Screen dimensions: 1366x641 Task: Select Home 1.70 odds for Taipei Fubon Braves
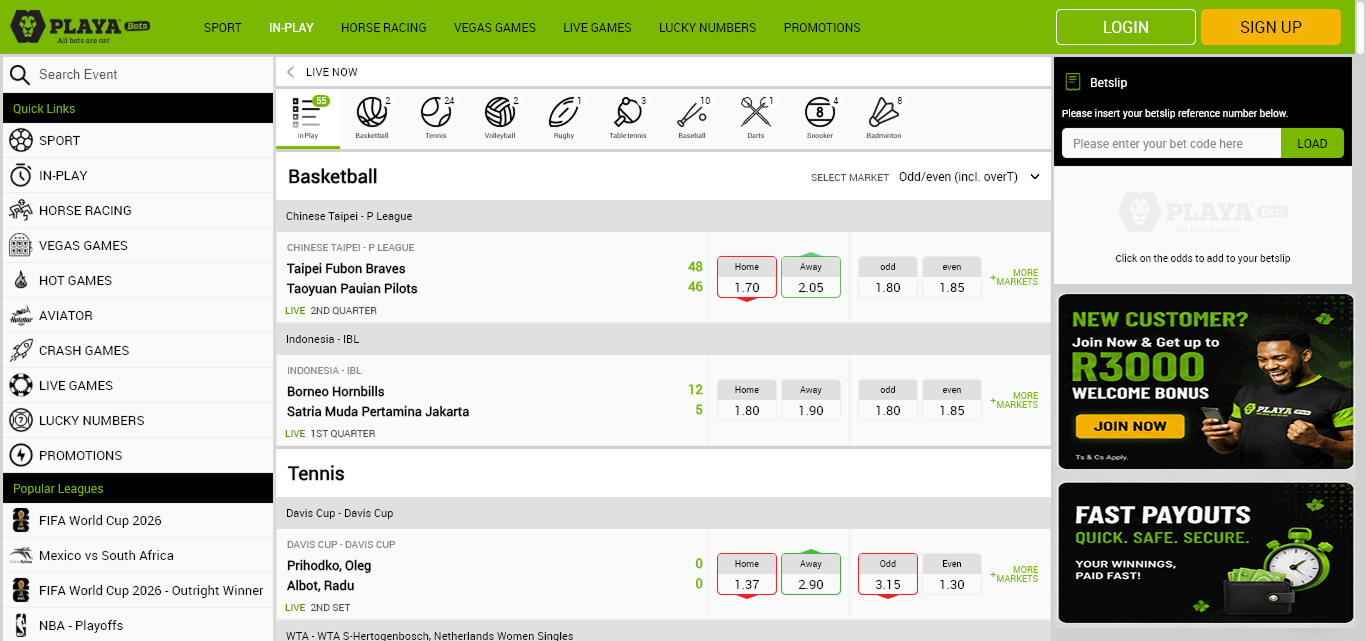pyautogui.click(x=747, y=277)
